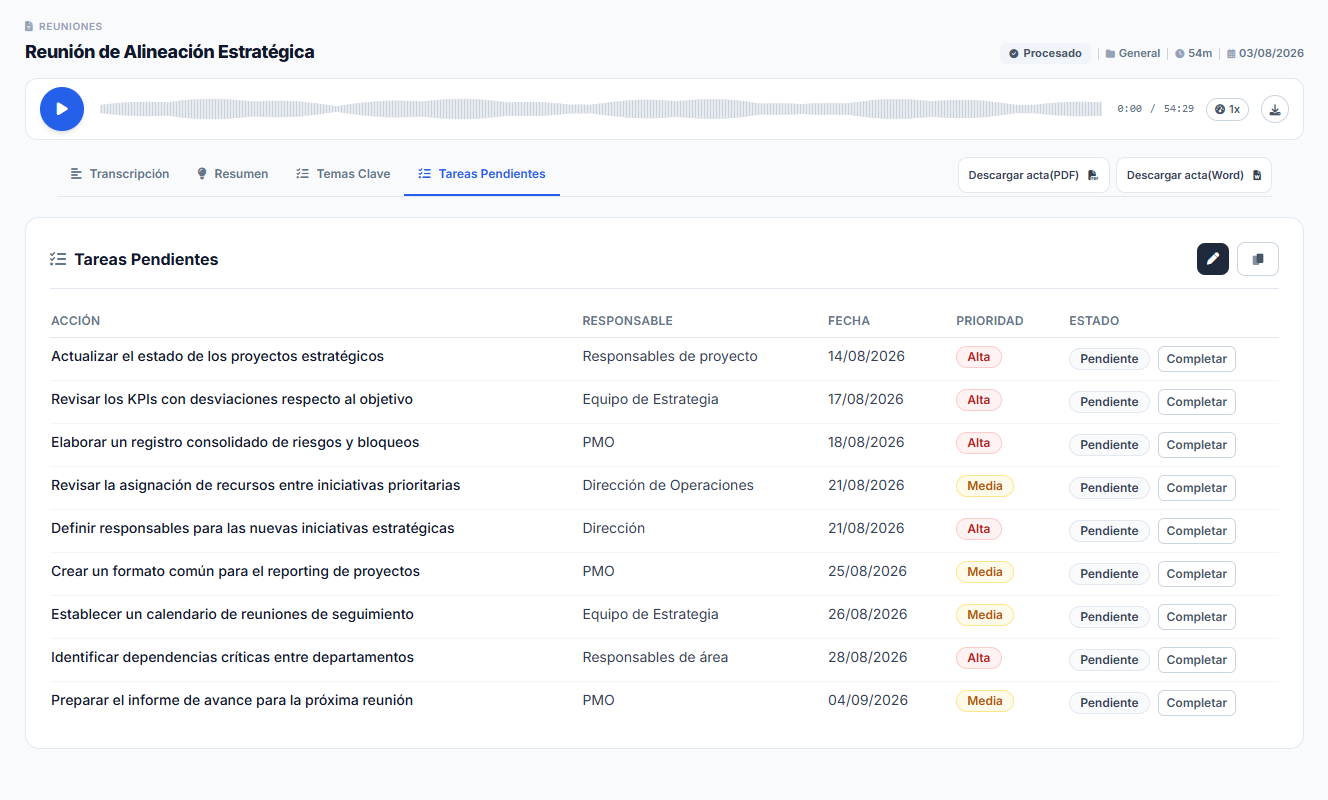The height and width of the screenshot is (800, 1328).
Task: Click the Reuniones breadcrumb link
Action: pos(64,26)
